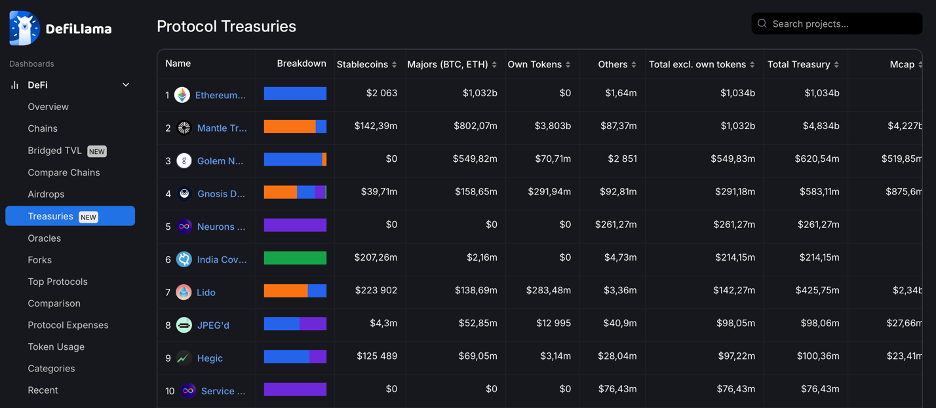Collapse the DeFi sidebar section chevron
Image resolution: width=936 pixels, height=408 pixels.
pyautogui.click(x=126, y=85)
